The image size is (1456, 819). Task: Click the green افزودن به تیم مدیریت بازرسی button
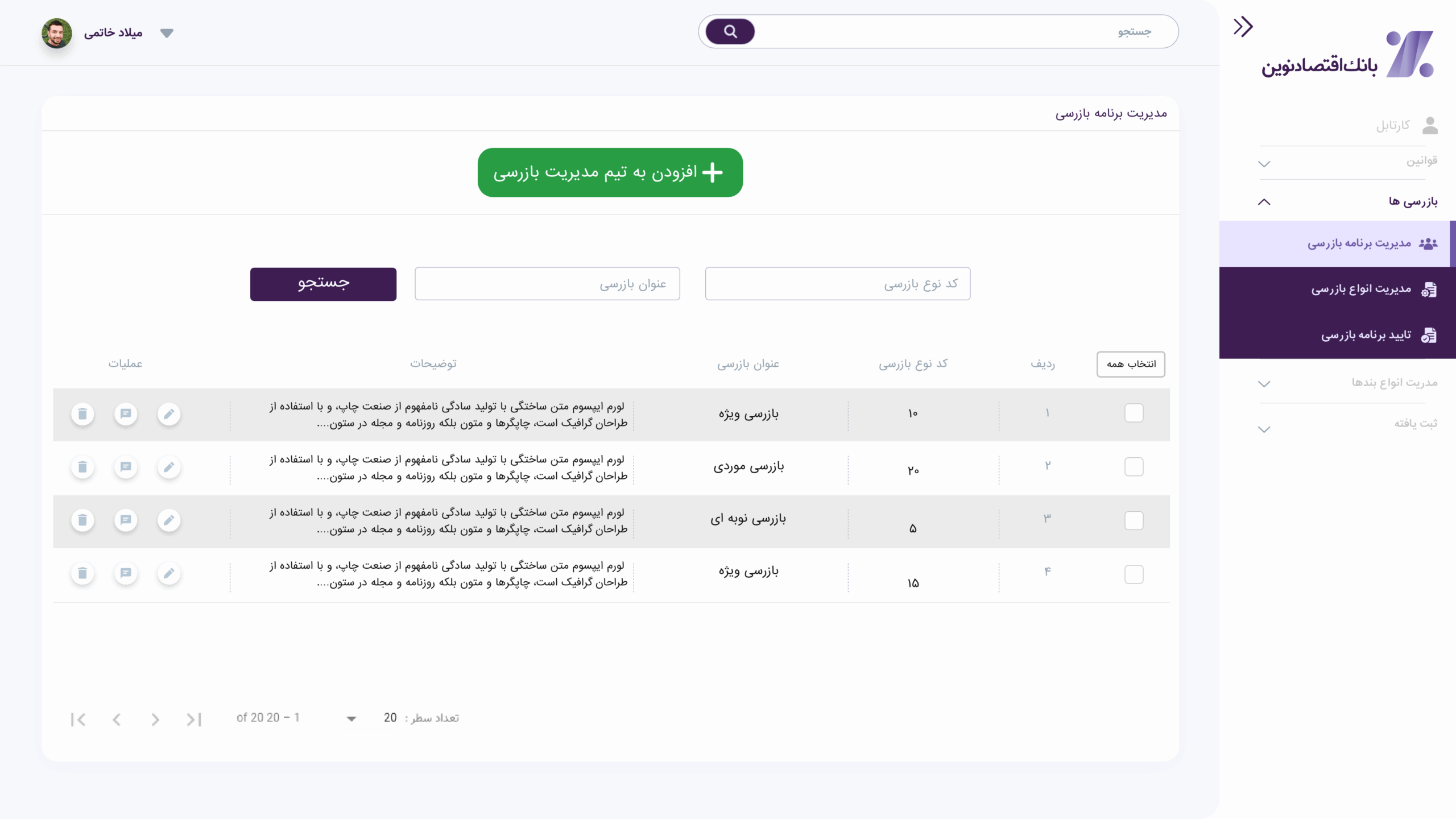[610, 172]
